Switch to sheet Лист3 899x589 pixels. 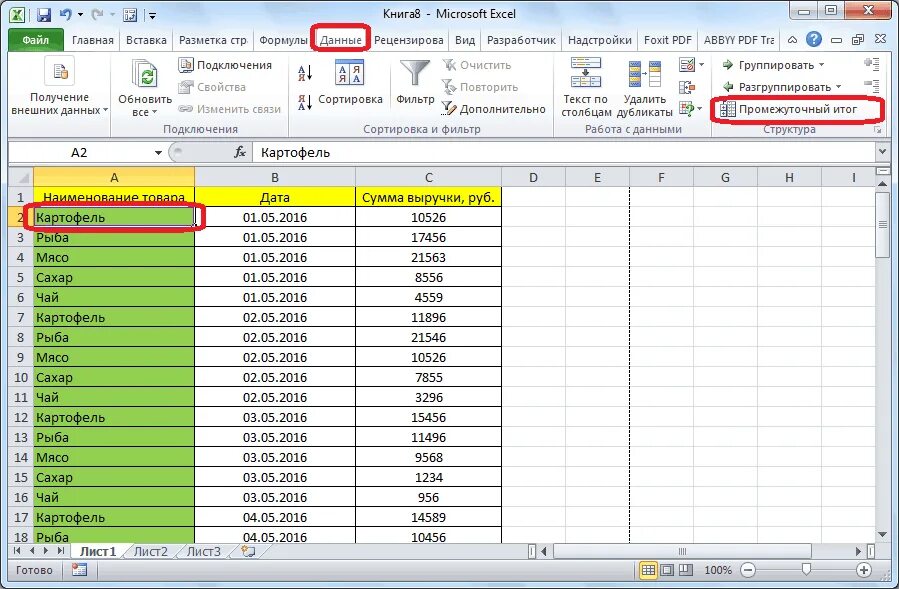(x=204, y=552)
